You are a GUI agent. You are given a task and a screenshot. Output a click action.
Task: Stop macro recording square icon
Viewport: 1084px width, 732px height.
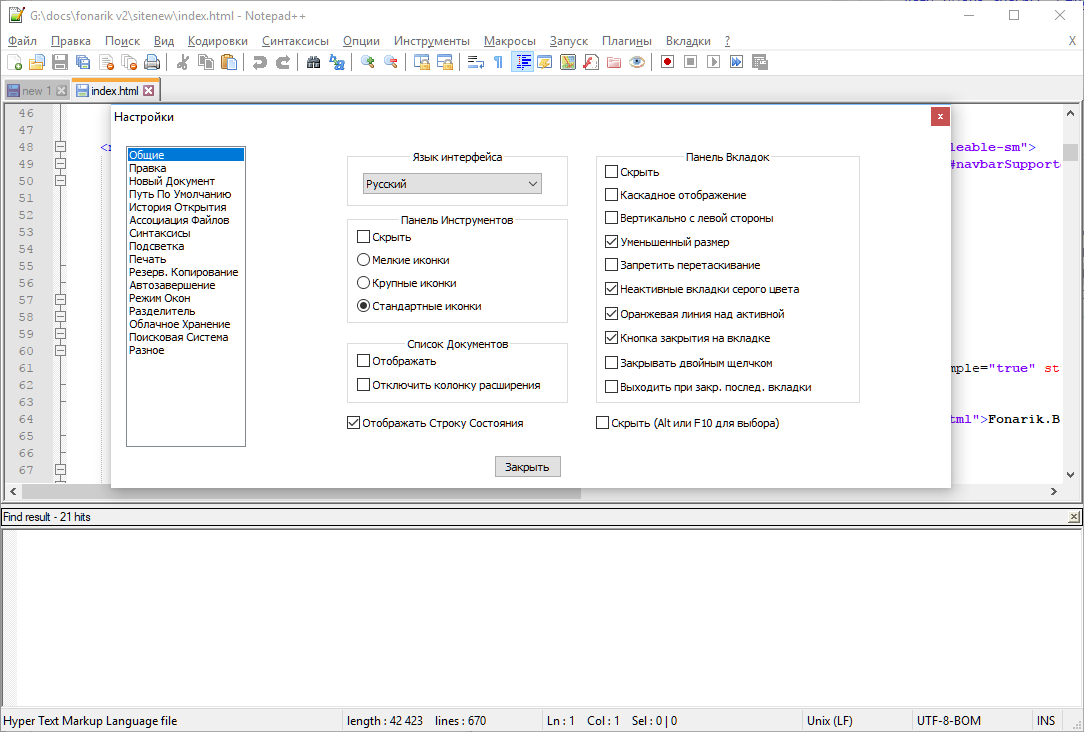690,62
